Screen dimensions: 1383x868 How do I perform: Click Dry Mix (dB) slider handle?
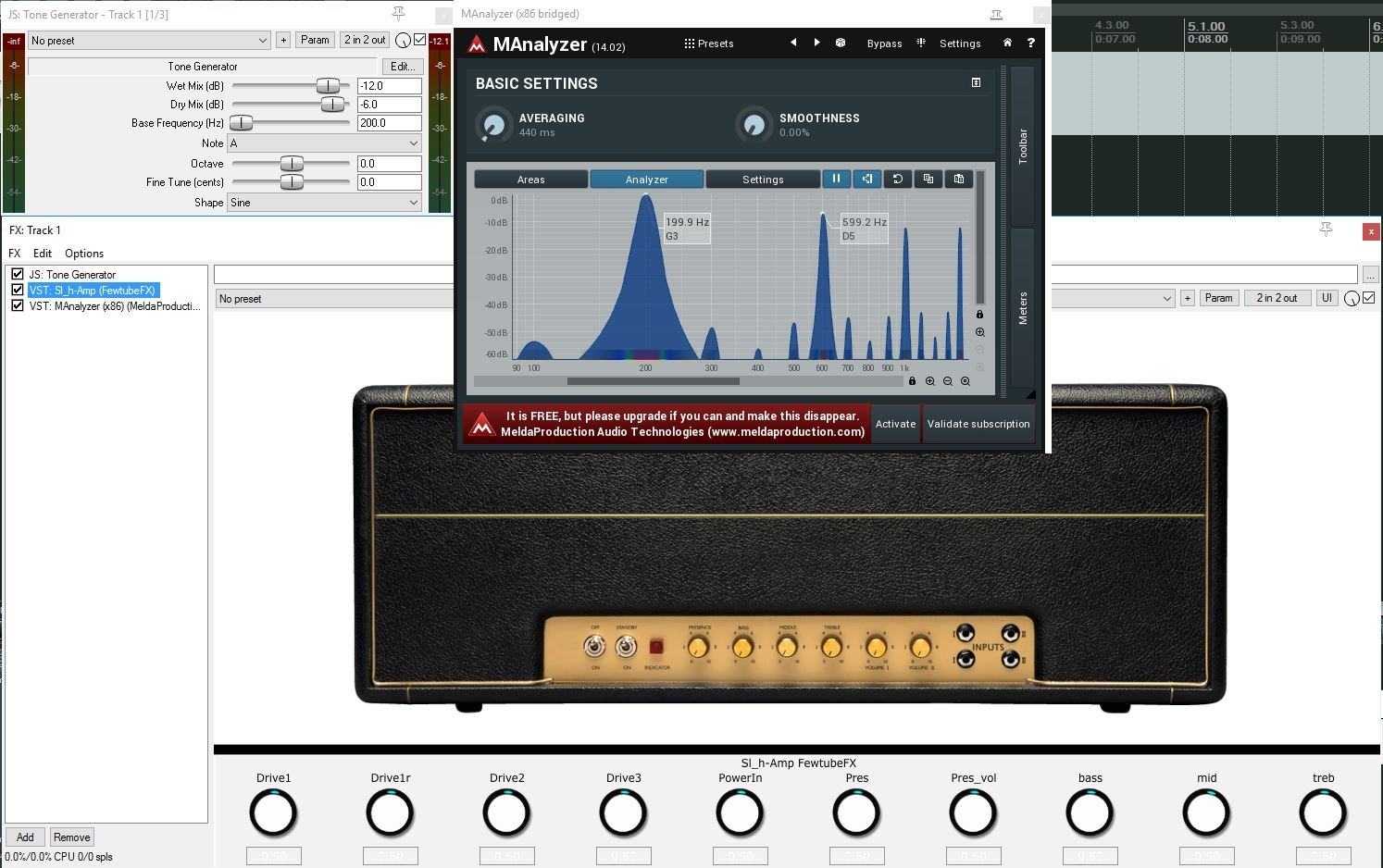point(332,105)
